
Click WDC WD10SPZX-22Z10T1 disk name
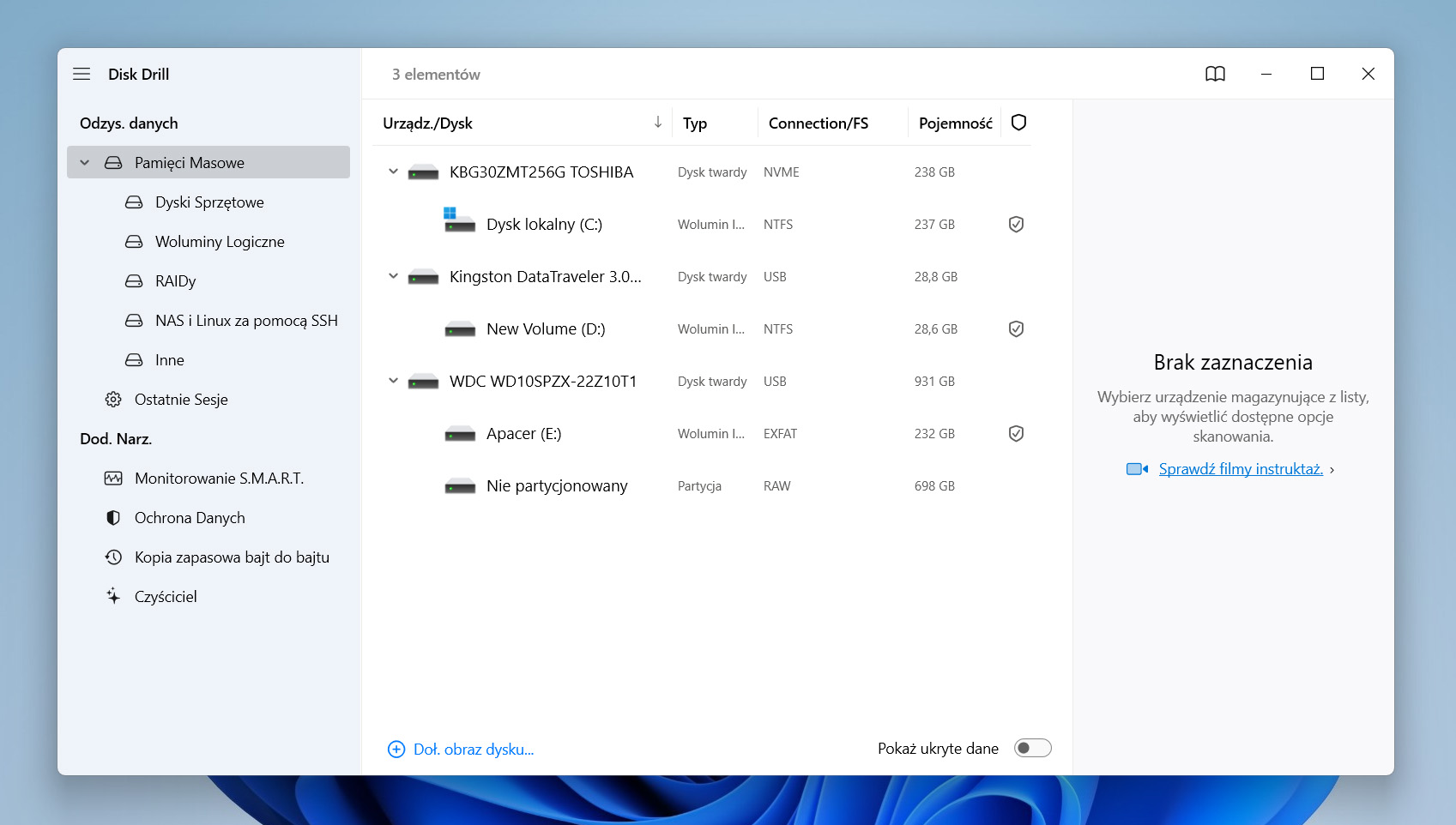[x=543, y=382]
